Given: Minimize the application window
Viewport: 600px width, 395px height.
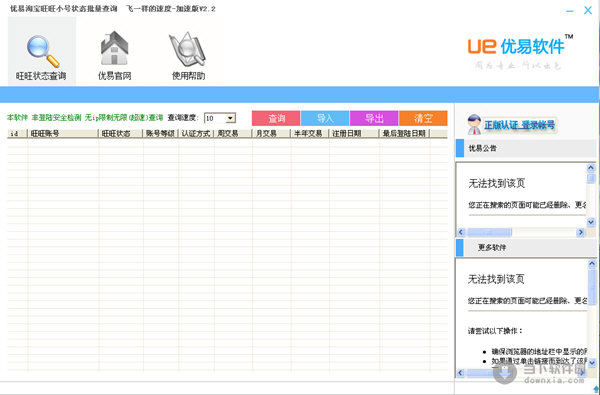Looking at the screenshot, I should pos(570,11).
